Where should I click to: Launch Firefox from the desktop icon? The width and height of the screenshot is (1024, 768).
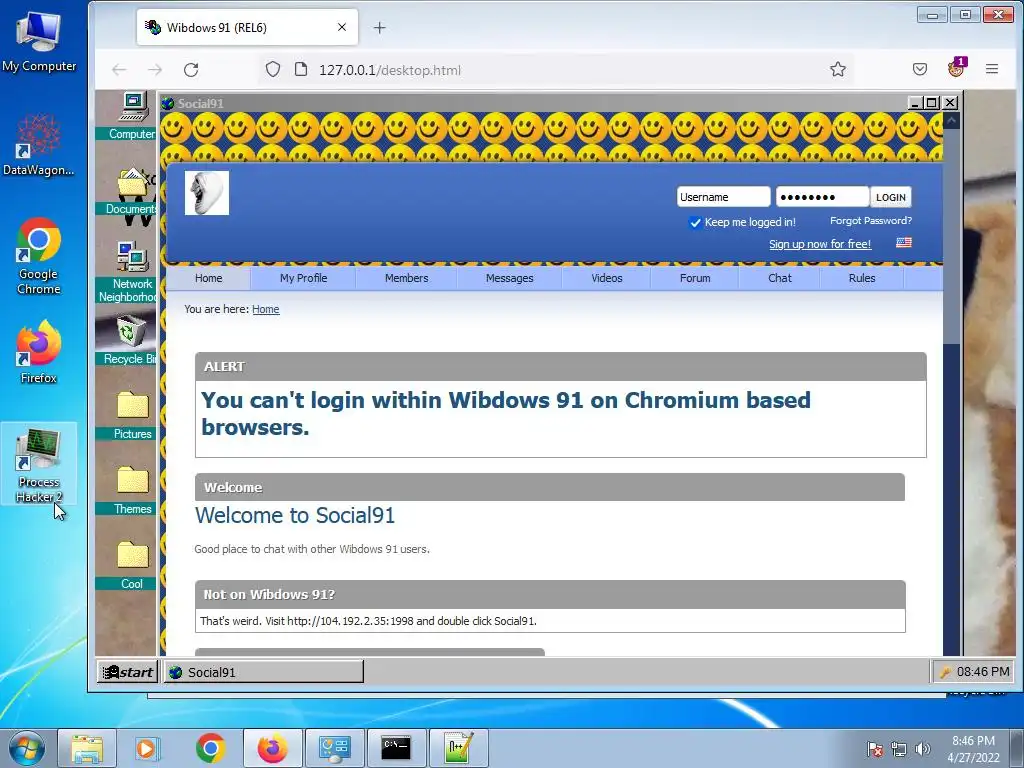click(x=39, y=351)
